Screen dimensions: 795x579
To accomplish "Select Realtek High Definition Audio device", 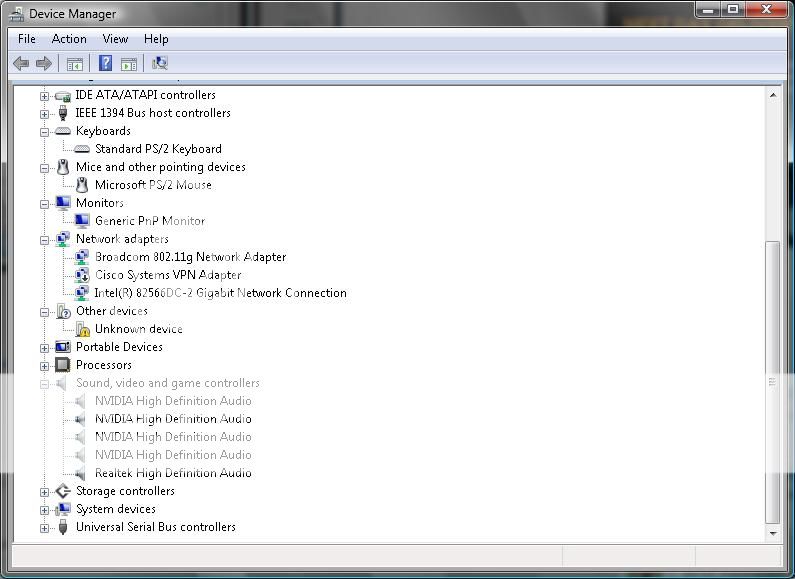I will pyautogui.click(x=173, y=473).
